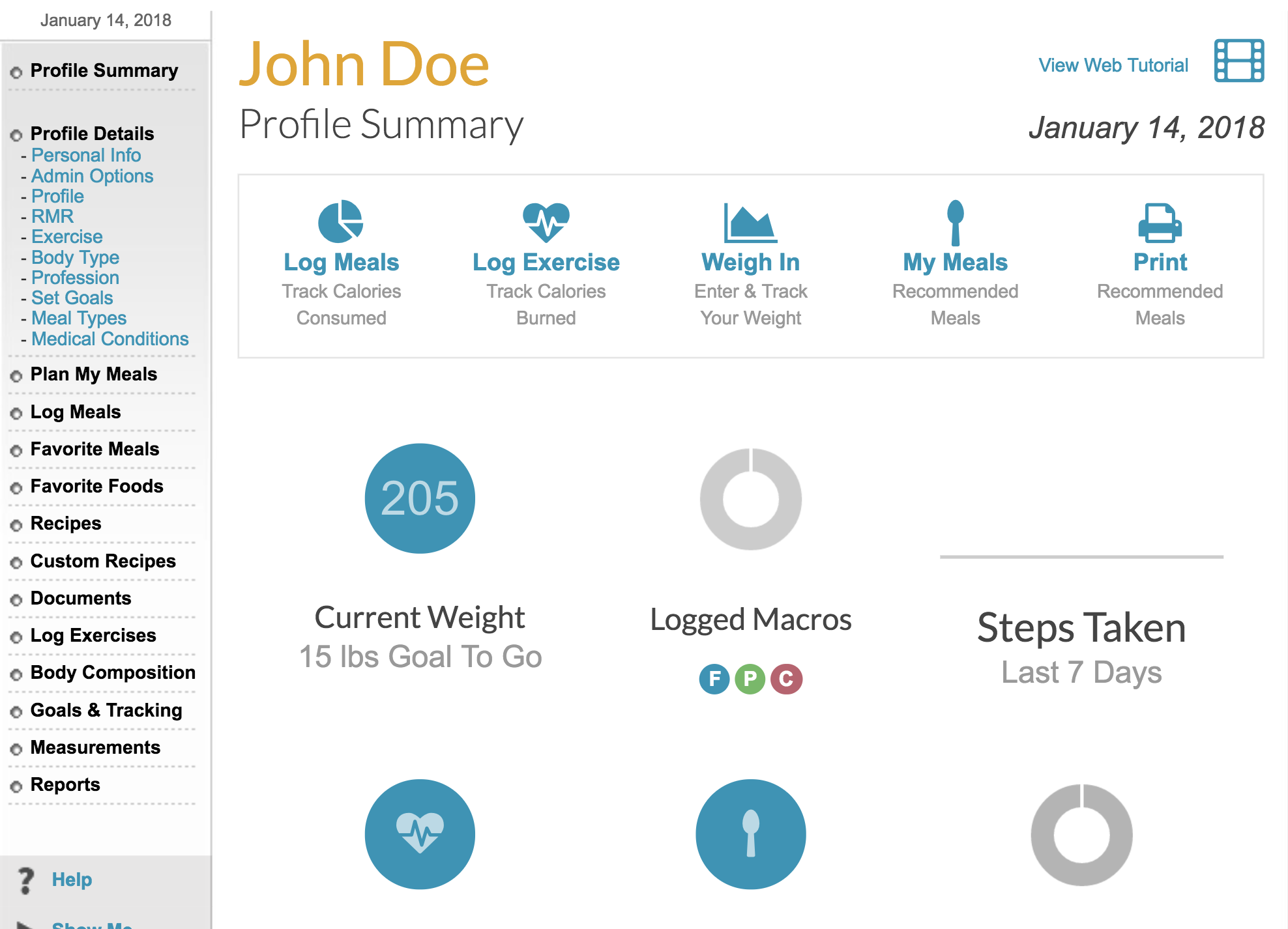Open Plan My Meals in sidebar
1288x929 pixels.
(94, 374)
